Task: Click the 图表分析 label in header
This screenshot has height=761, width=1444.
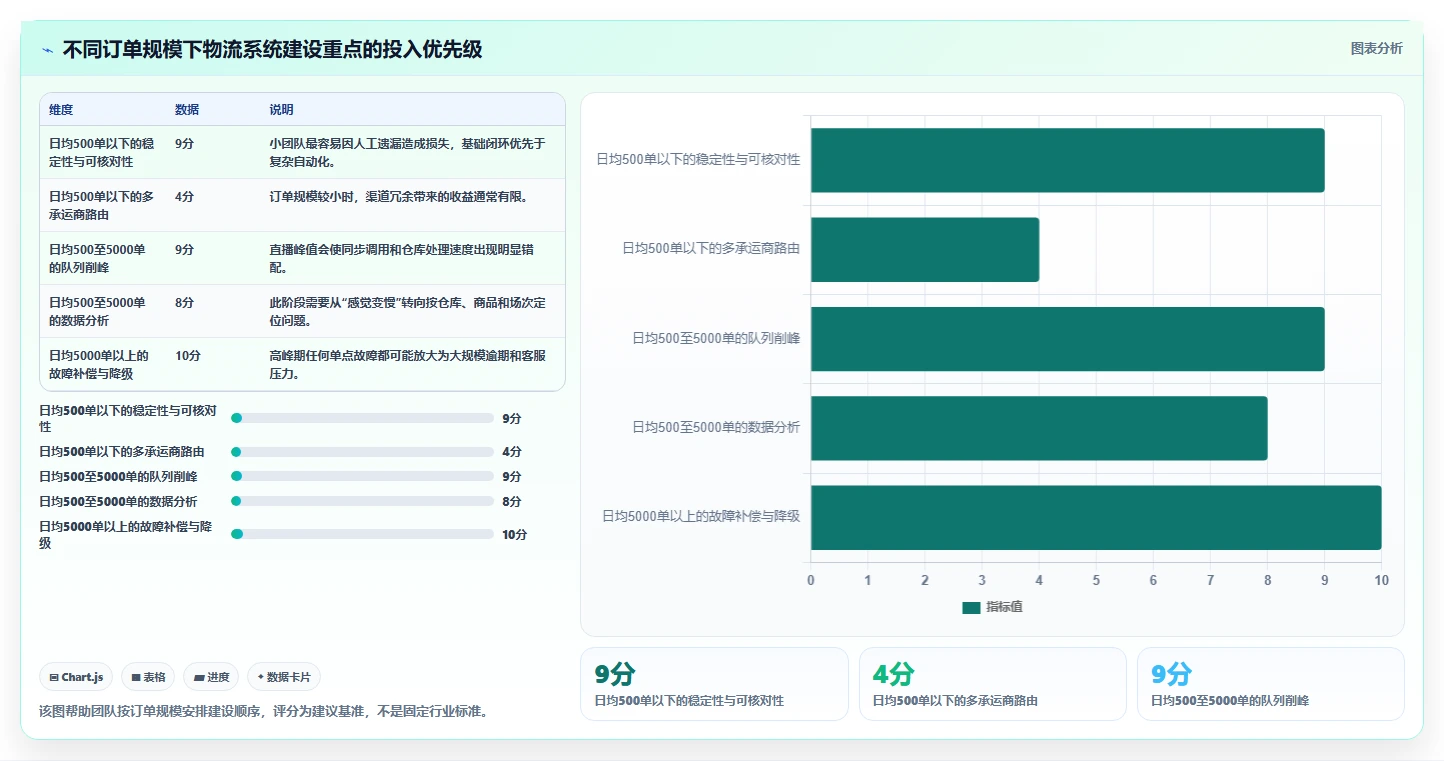Action: pos(1376,48)
